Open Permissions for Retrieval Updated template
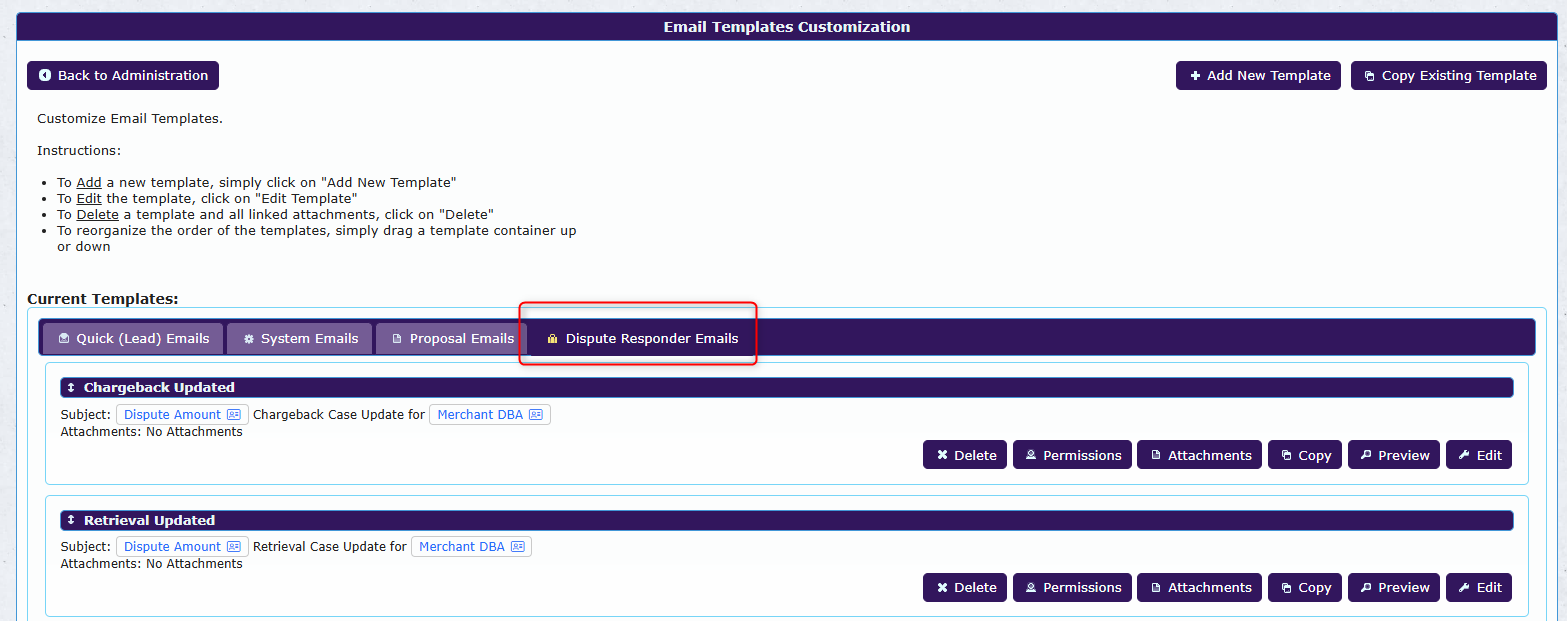The image size is (1567, 621). pos(1072,587)
